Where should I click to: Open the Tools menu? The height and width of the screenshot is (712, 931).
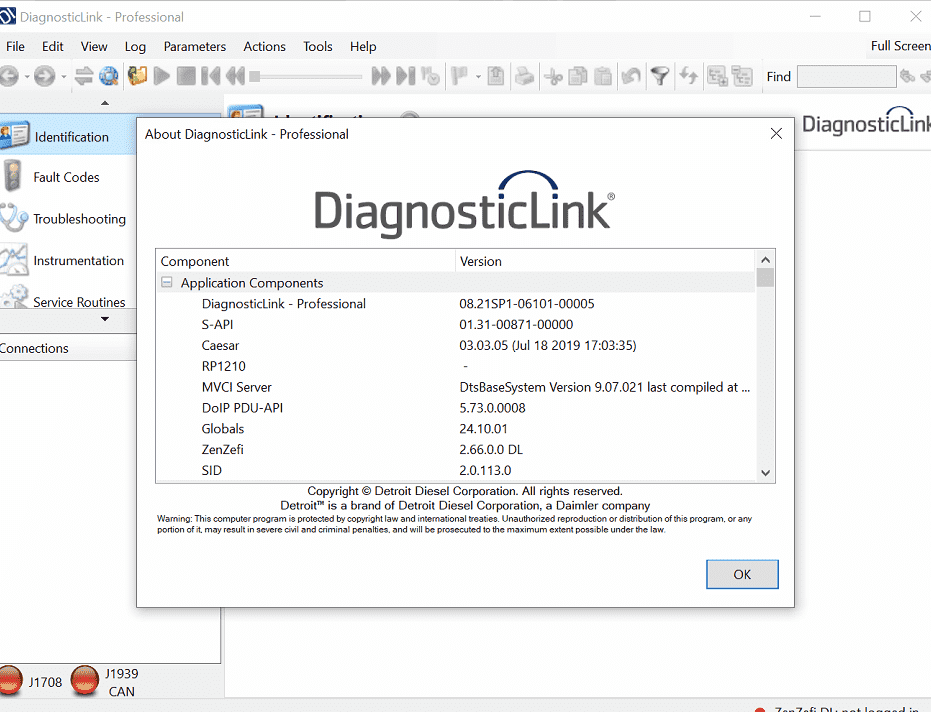[318, 46]
